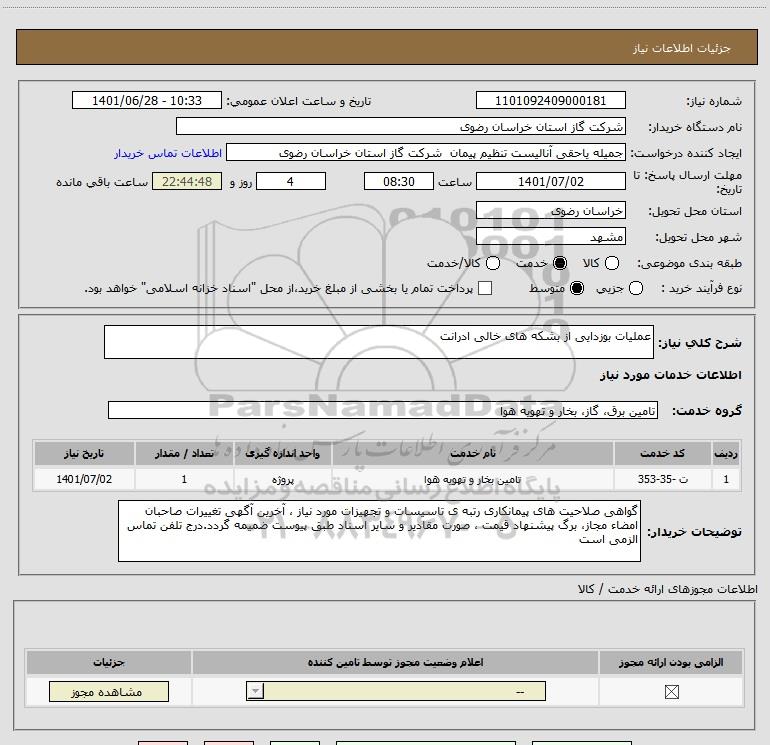
Task: Click the delivery city field مشهد
Action: click(550, 237)
